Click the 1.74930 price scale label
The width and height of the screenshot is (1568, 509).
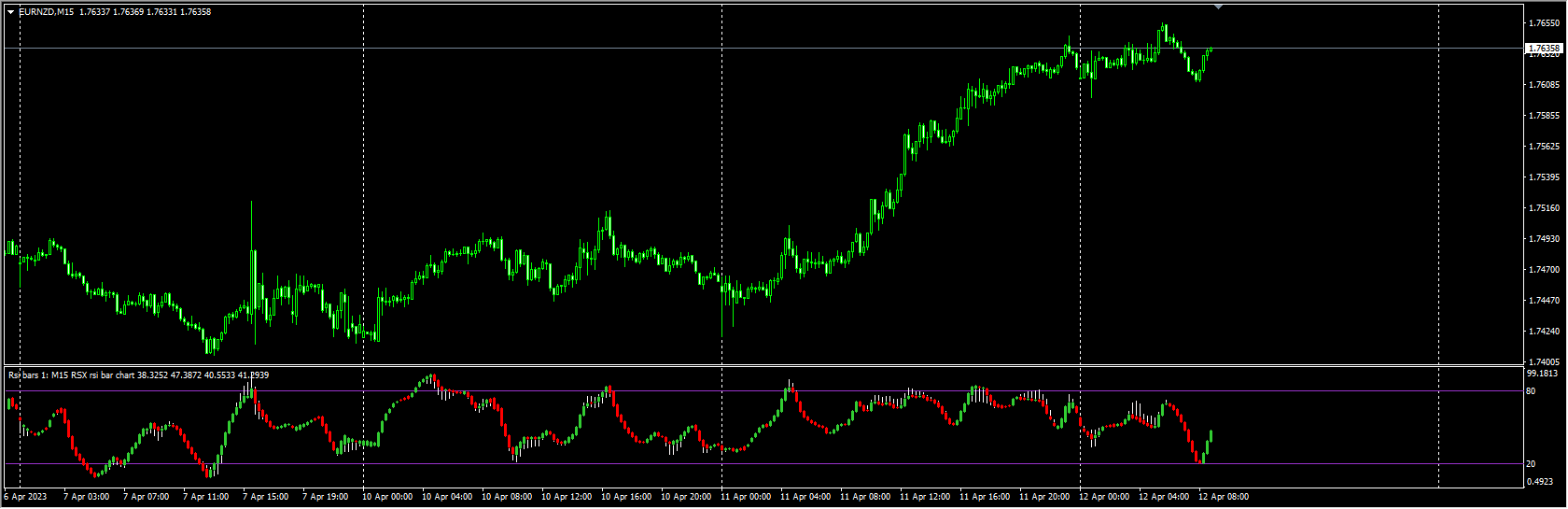click(1545, 239)
